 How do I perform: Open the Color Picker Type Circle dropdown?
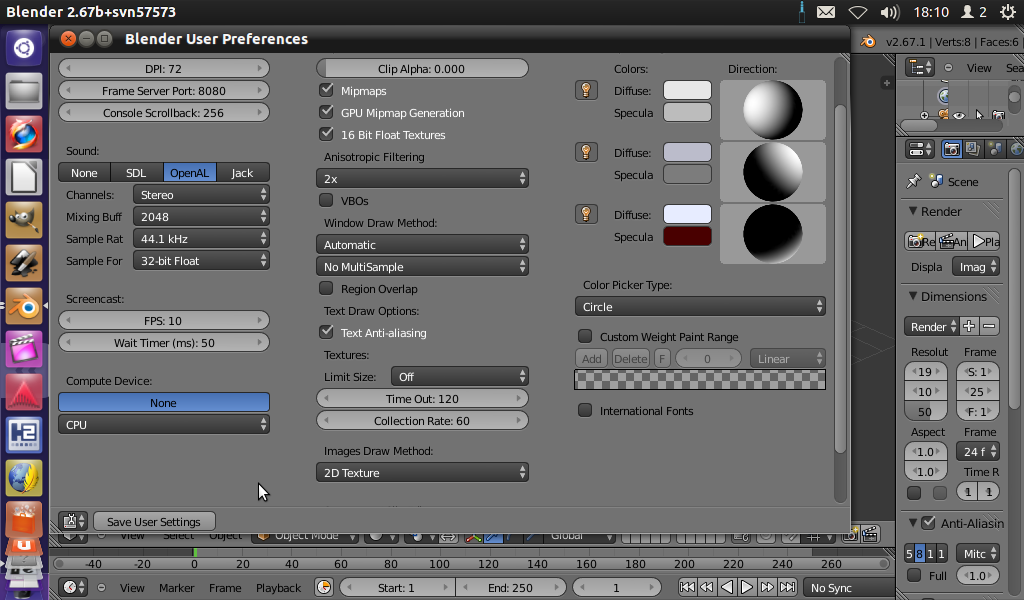point(700,307)
